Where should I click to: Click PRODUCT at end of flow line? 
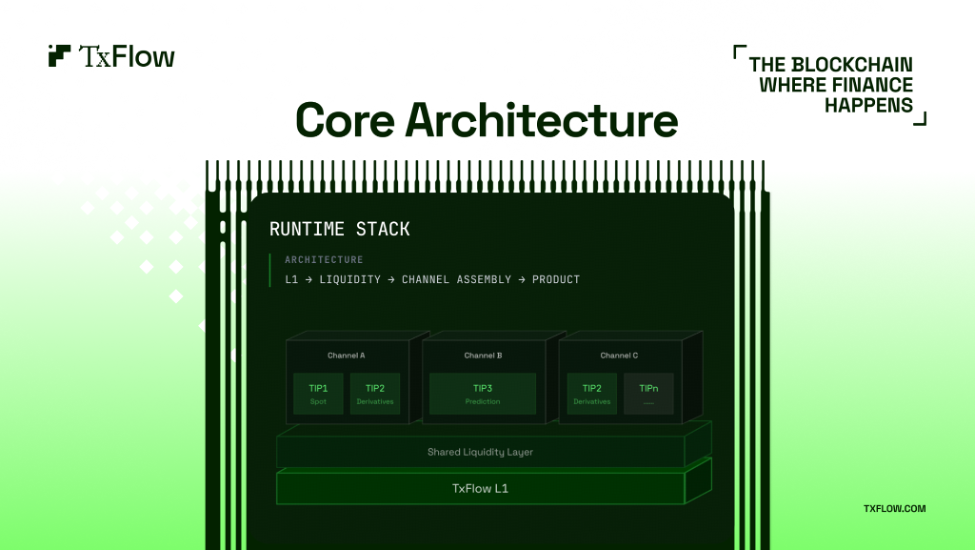coord(556,280)
